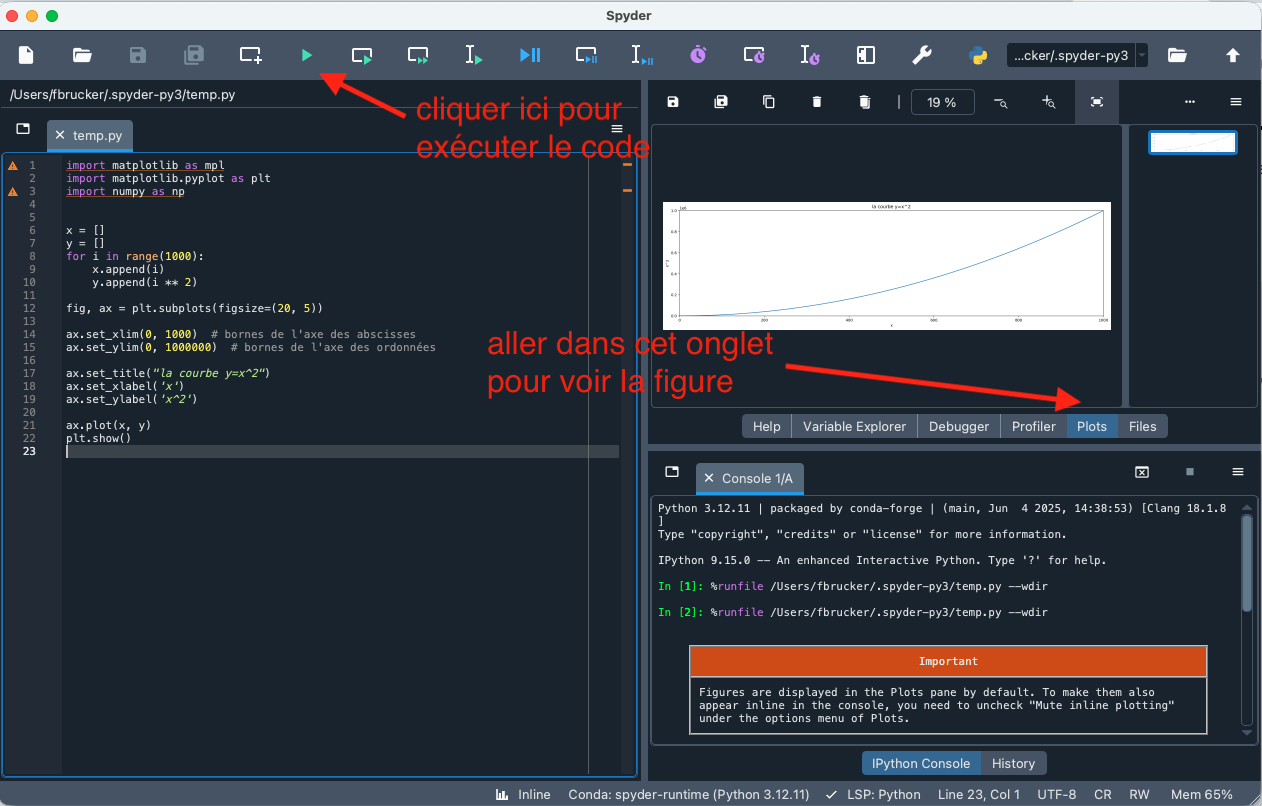Debug the current cell
1262x806 pixels.
pos(586,55)
